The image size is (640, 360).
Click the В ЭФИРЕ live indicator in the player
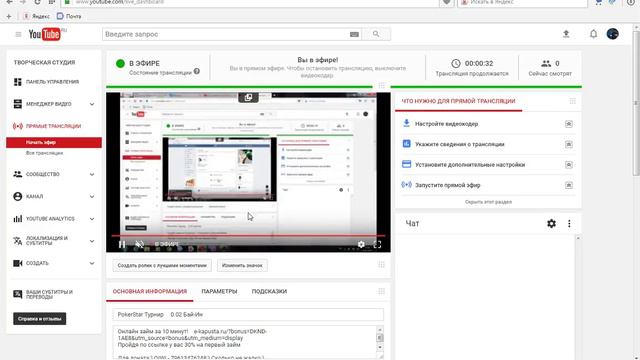pyautogui.click(x=167, y=244)
